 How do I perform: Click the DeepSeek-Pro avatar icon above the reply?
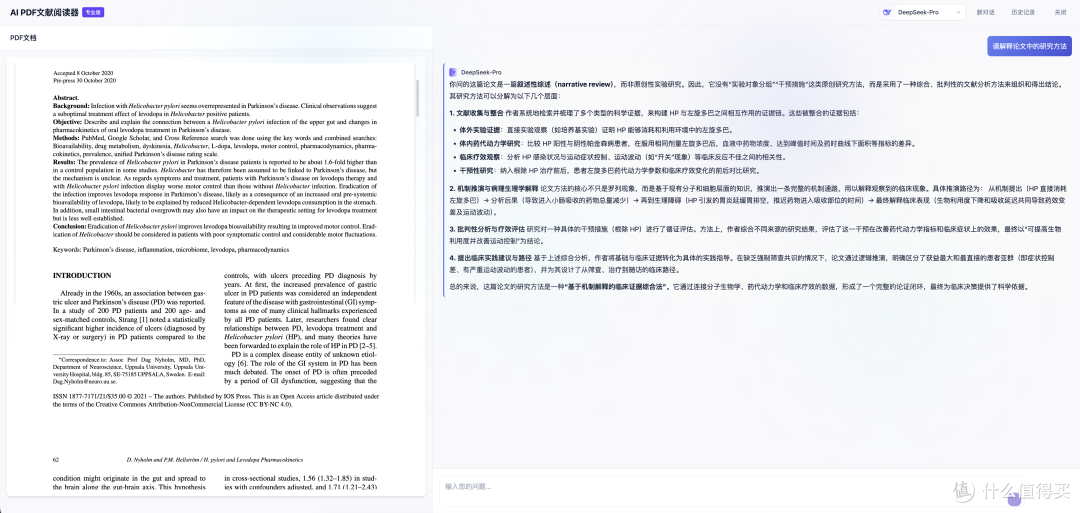[x=453, y=72]
